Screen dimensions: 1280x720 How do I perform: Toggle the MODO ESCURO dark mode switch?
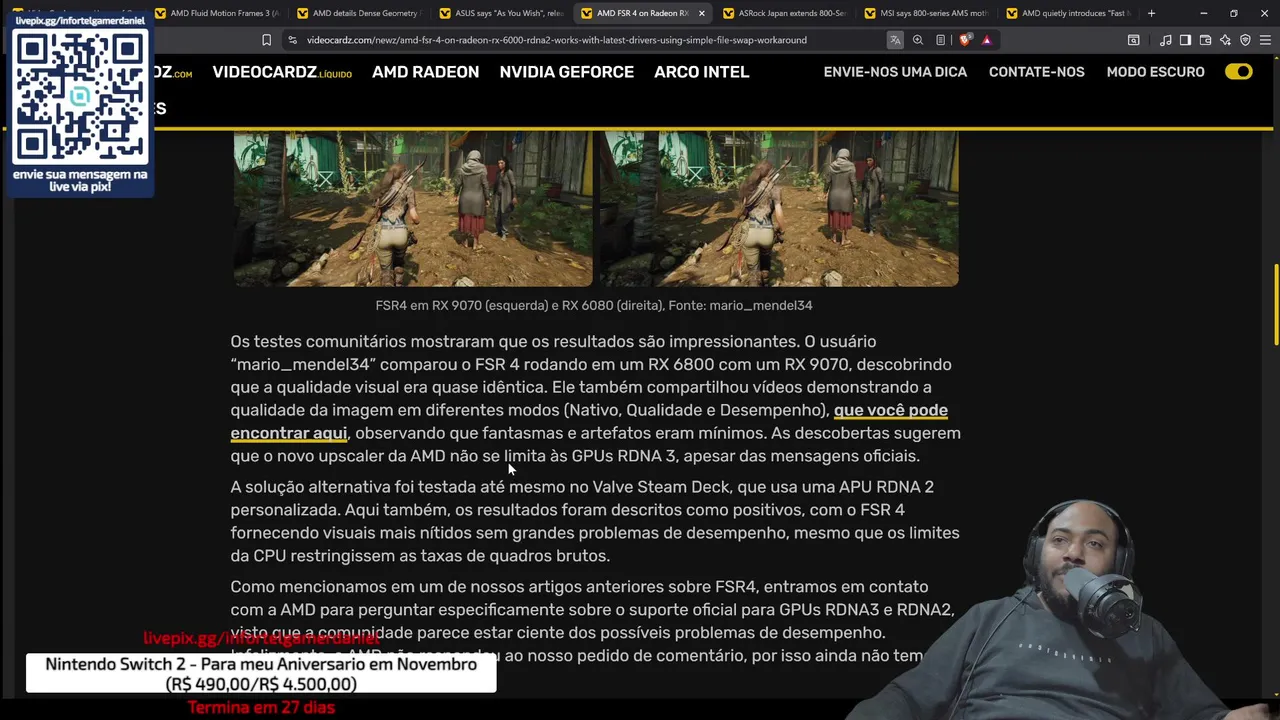pos(1238,72)
